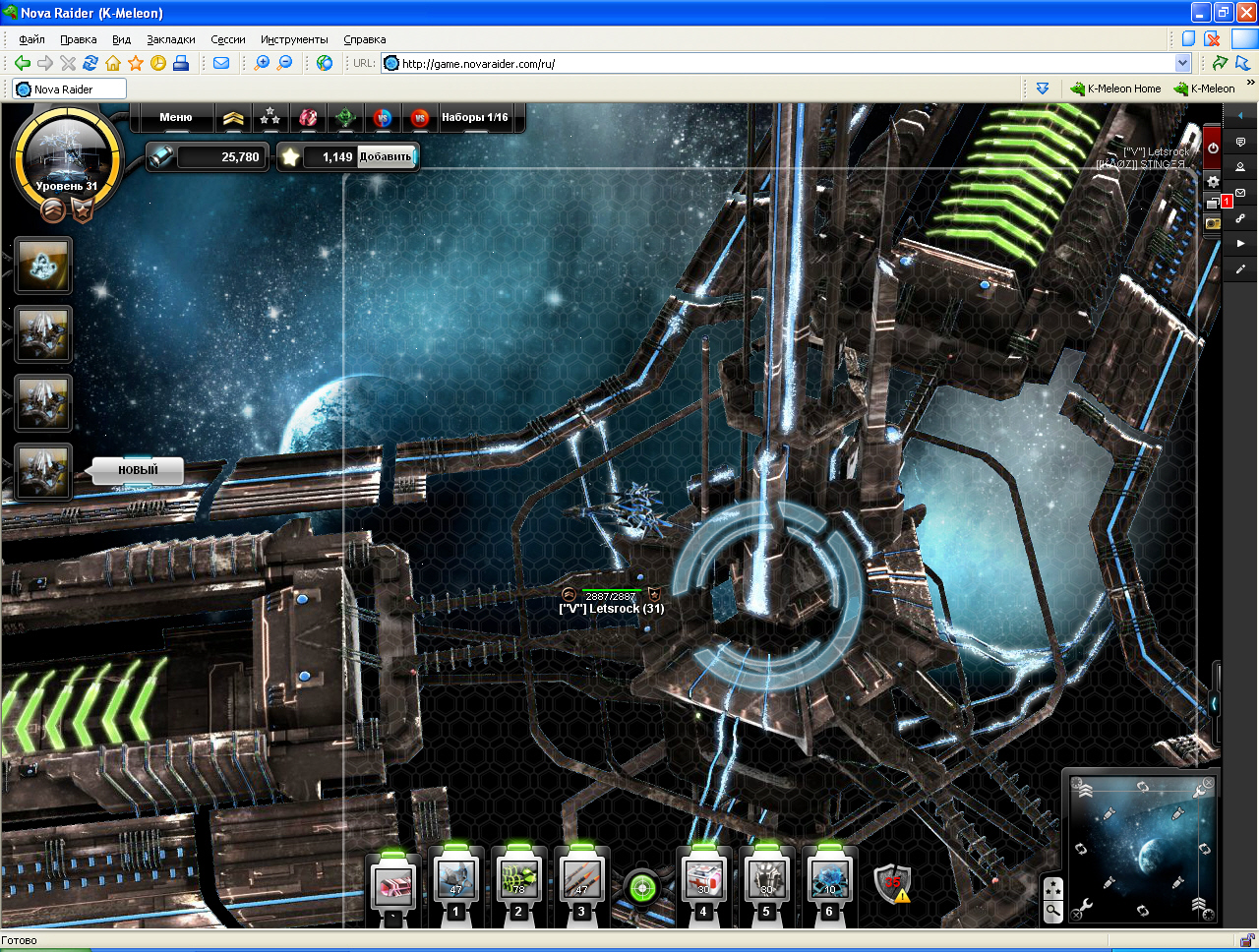Click the shield warning icon
The width and height of the screenshot is (1259, 952).
(892, 884)
